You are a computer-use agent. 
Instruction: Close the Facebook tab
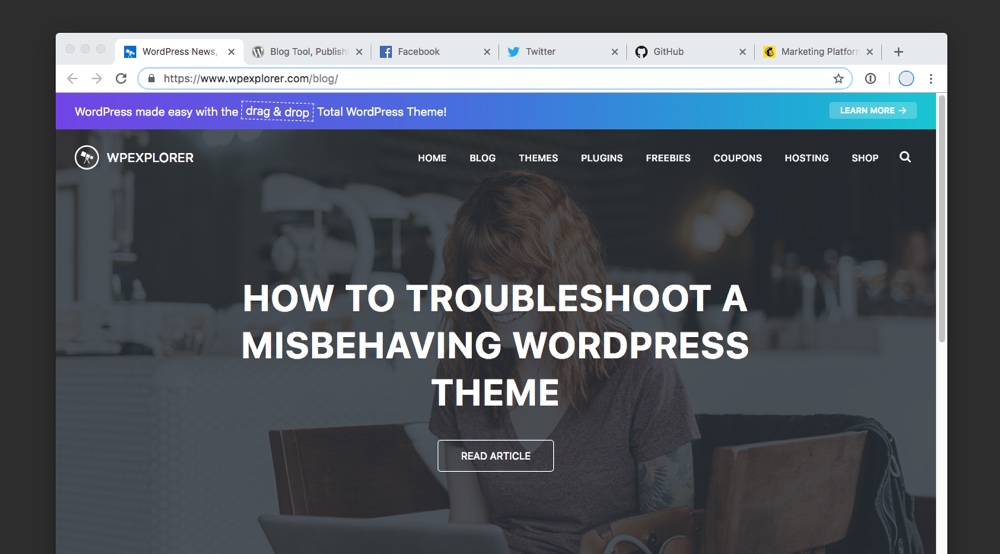[x=487, y=52]
